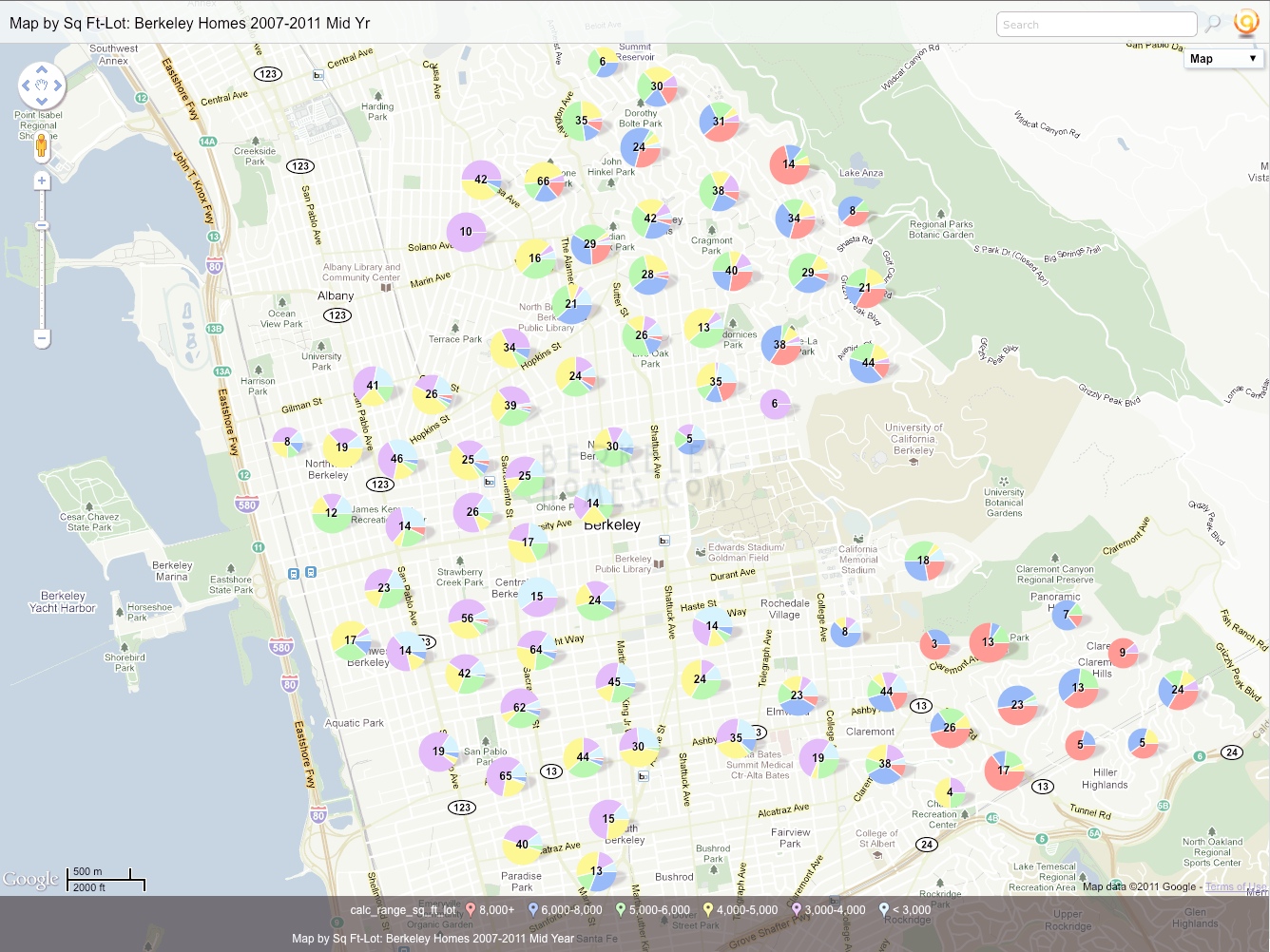This screenshot has height=952, width=1270.
Task: Zoom out with the minus button
Action: click(42, 337)
